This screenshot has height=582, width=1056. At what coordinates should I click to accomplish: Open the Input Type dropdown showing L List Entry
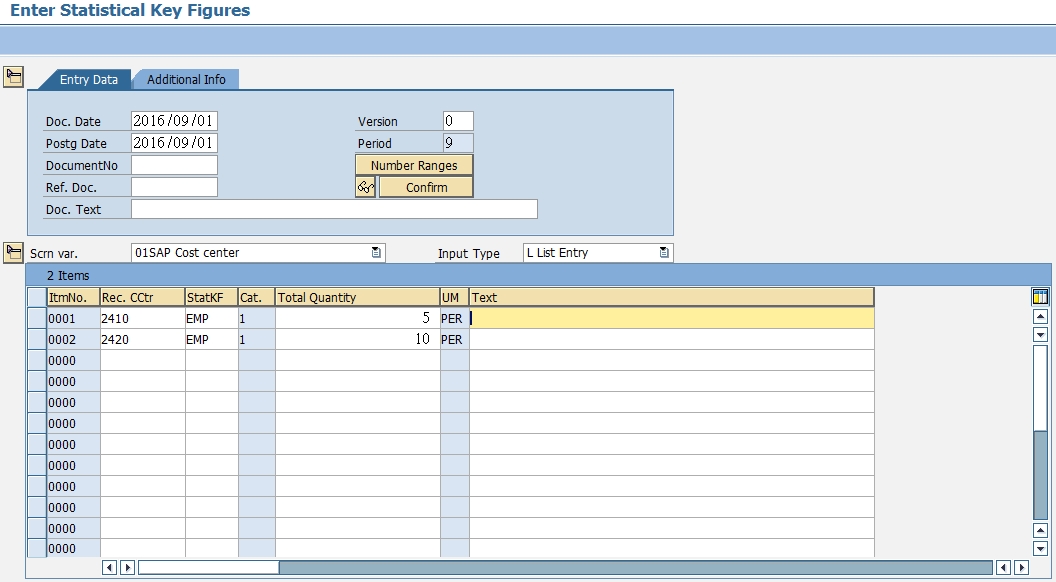[663, 252]
